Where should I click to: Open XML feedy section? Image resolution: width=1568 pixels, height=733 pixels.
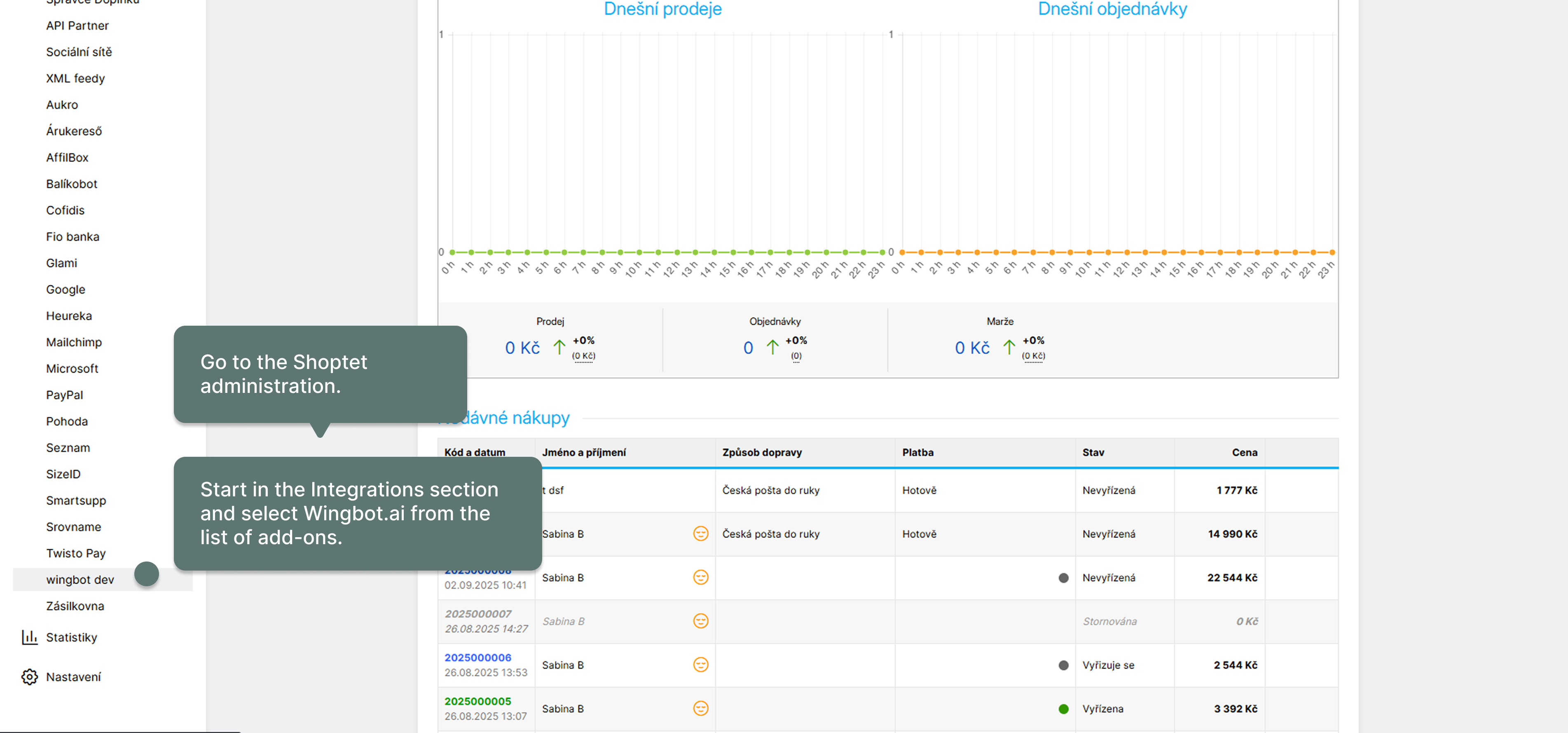[x=75, y=79]
